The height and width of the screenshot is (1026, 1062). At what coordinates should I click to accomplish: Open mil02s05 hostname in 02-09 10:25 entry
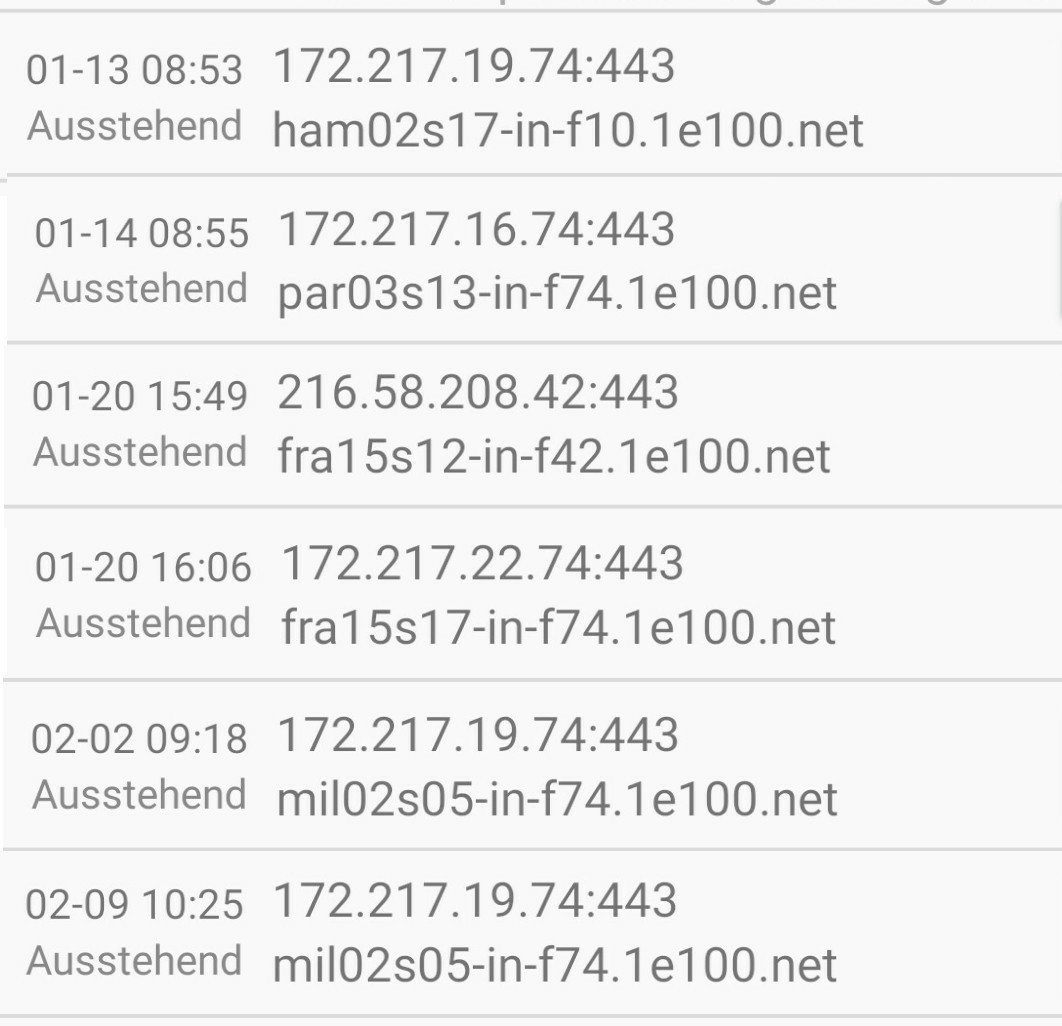click(x=554, y=964)
